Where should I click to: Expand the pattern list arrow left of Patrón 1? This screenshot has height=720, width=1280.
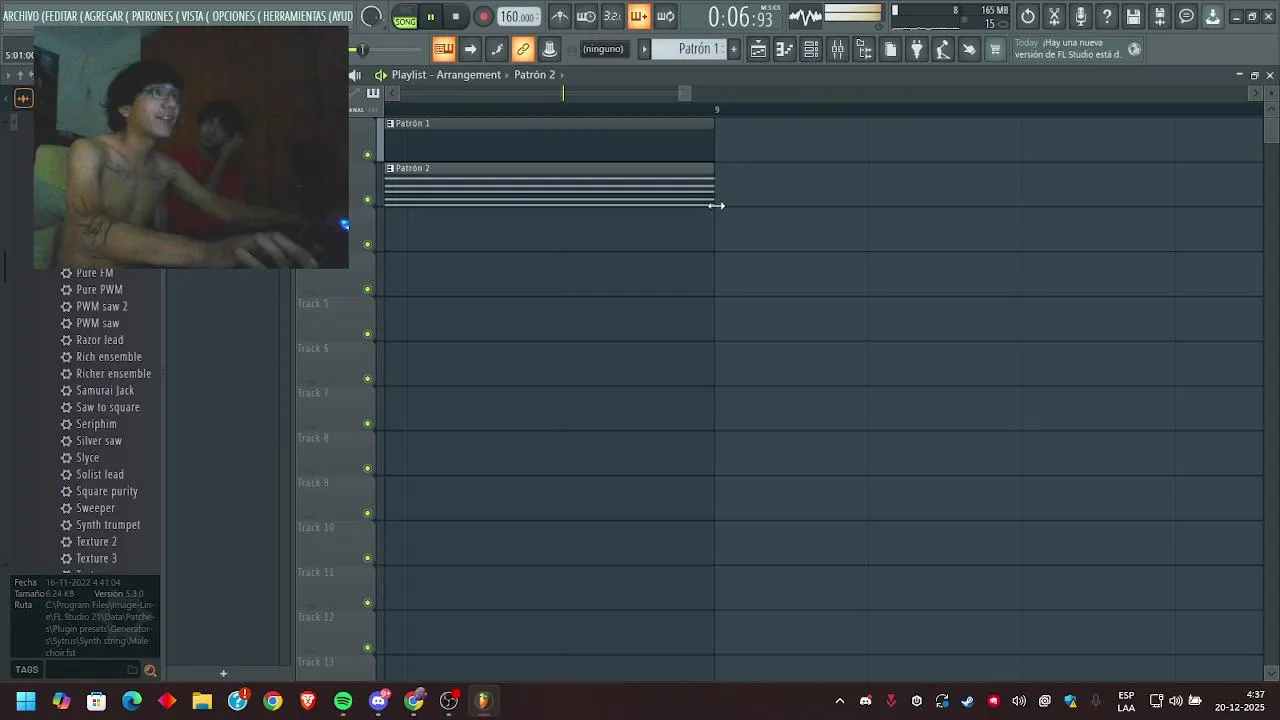coord(644,49)
